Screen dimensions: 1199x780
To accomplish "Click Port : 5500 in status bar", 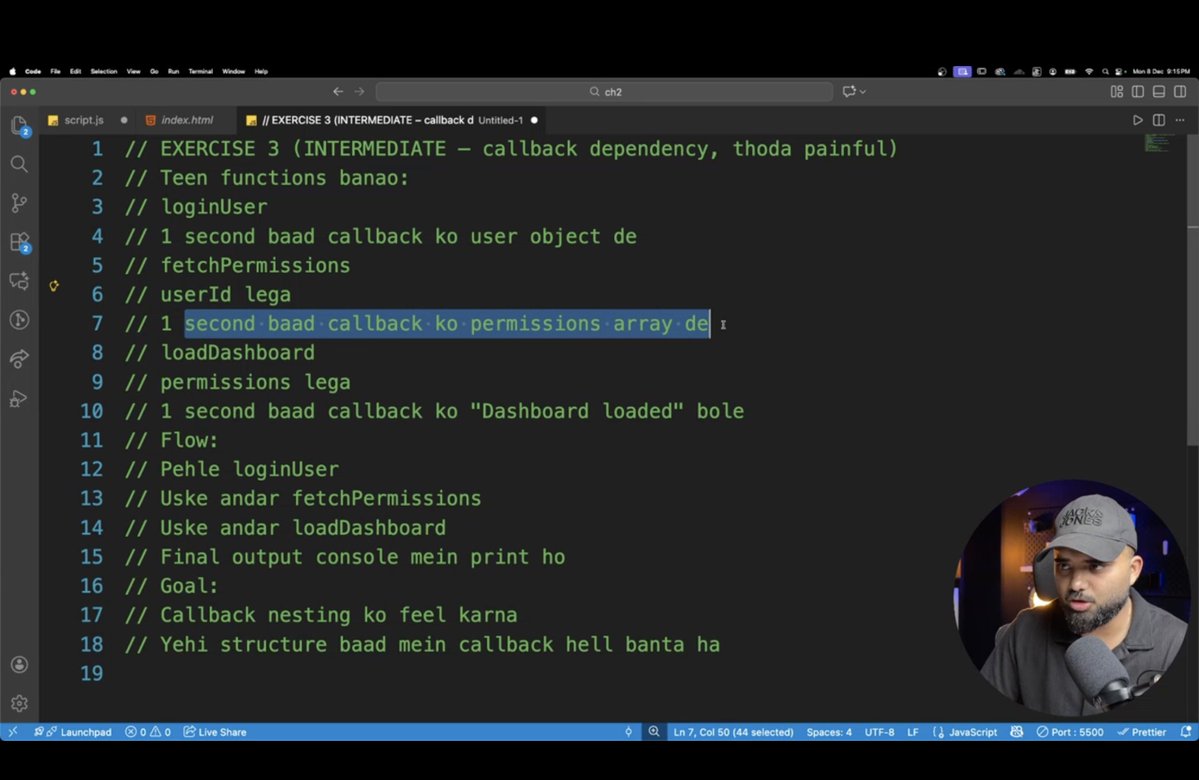I will click(x=1070, y=732).
